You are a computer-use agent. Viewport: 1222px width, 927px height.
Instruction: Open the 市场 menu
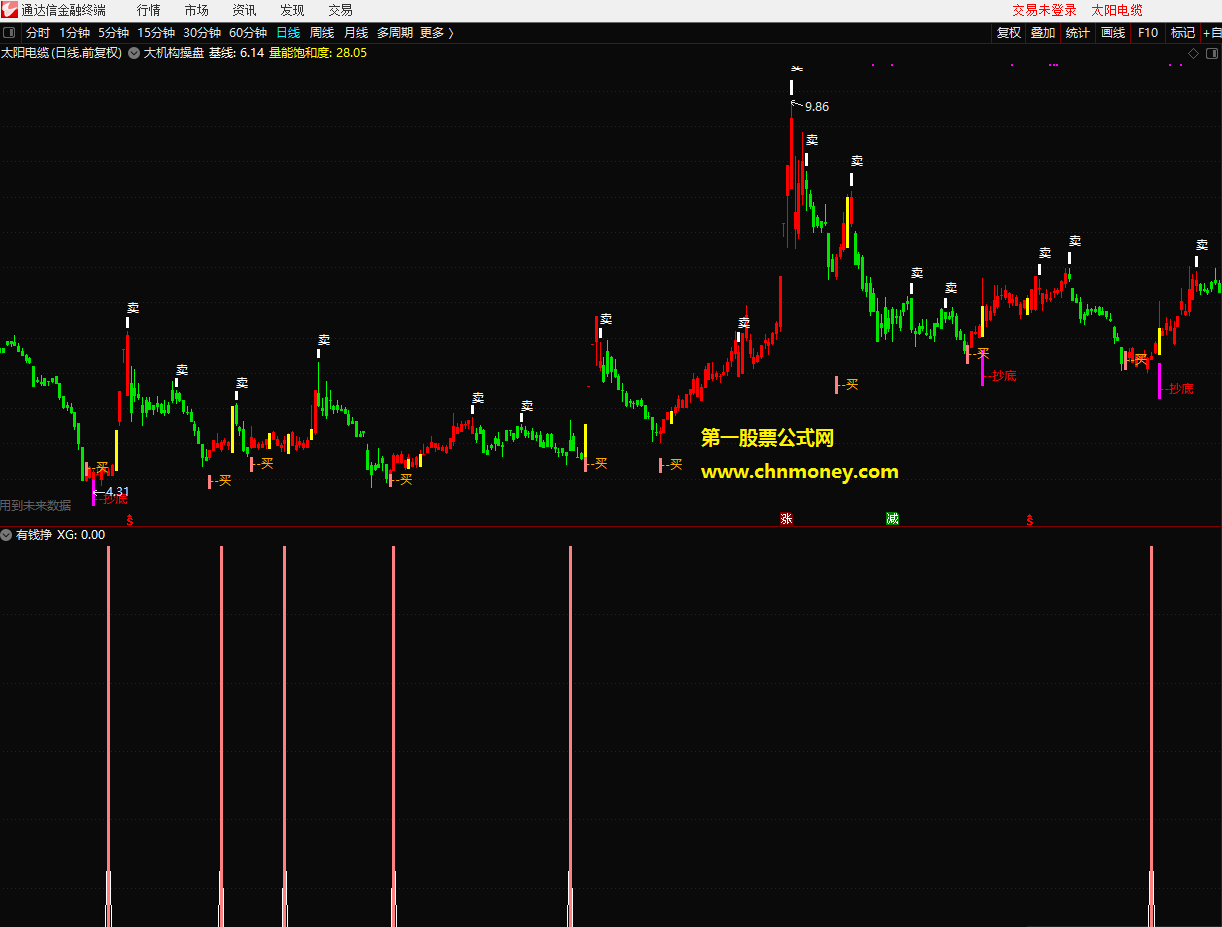196,10
